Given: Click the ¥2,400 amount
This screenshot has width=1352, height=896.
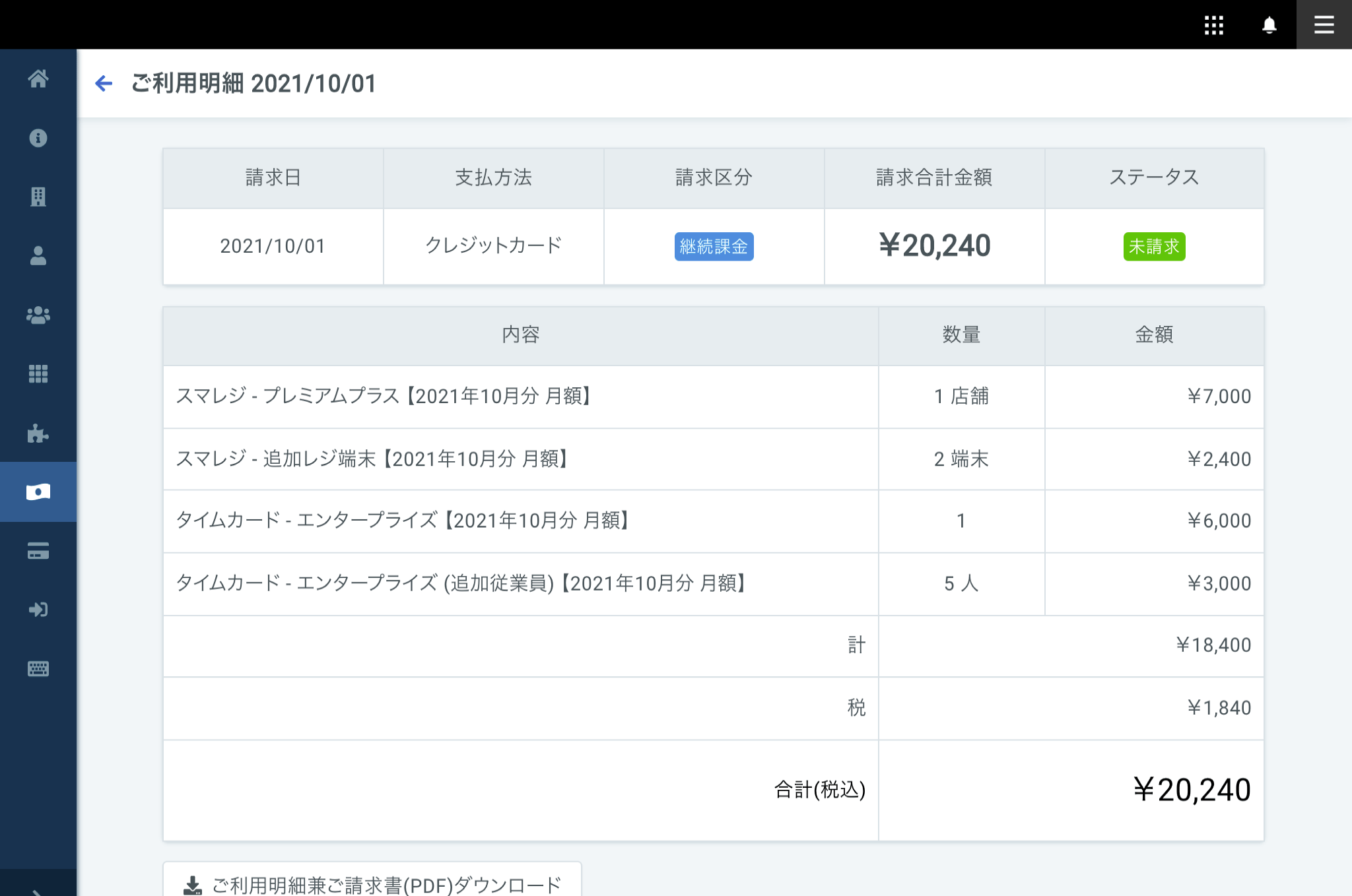Looking at the screenshot, I should (1219, 459).
